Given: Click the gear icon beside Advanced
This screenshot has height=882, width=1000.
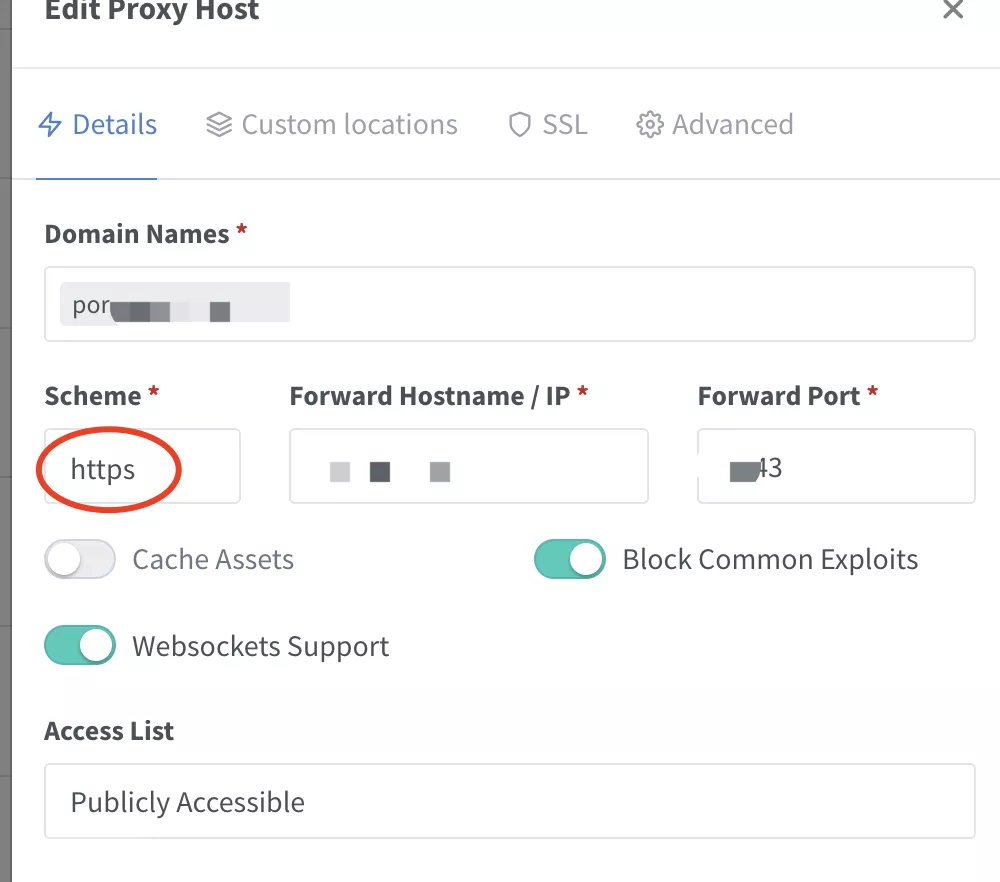Looking at the screenshot, I should point(650,125).
